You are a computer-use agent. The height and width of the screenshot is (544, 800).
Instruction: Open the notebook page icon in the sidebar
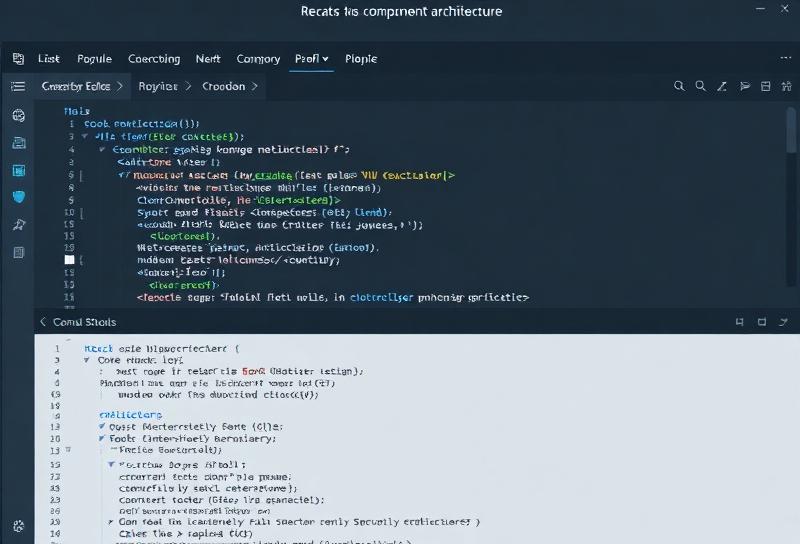click(19, 252)
